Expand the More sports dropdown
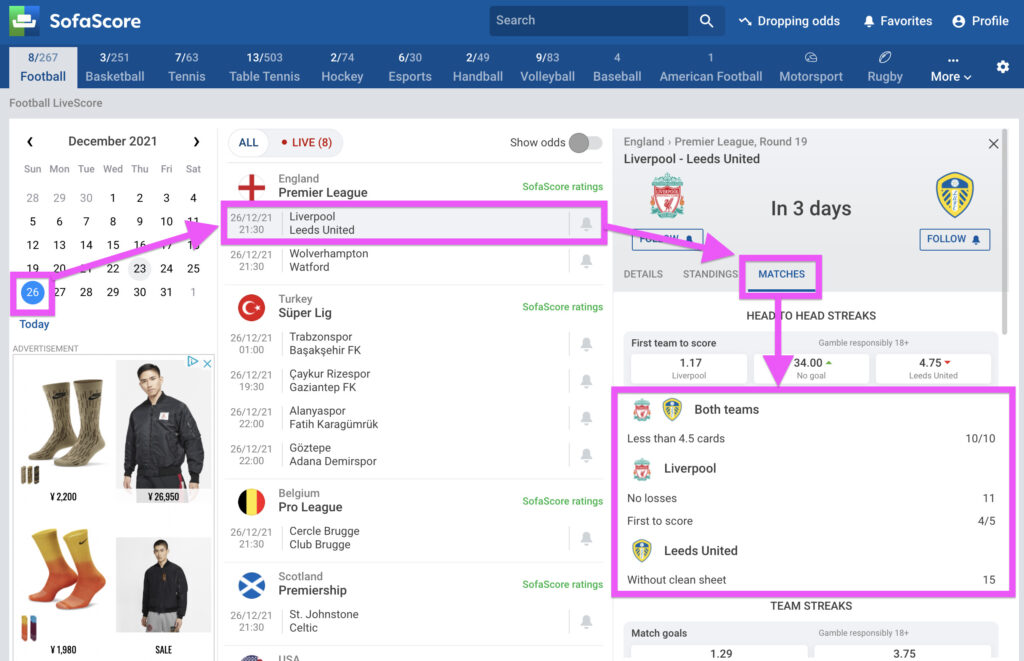 (952, 69)
